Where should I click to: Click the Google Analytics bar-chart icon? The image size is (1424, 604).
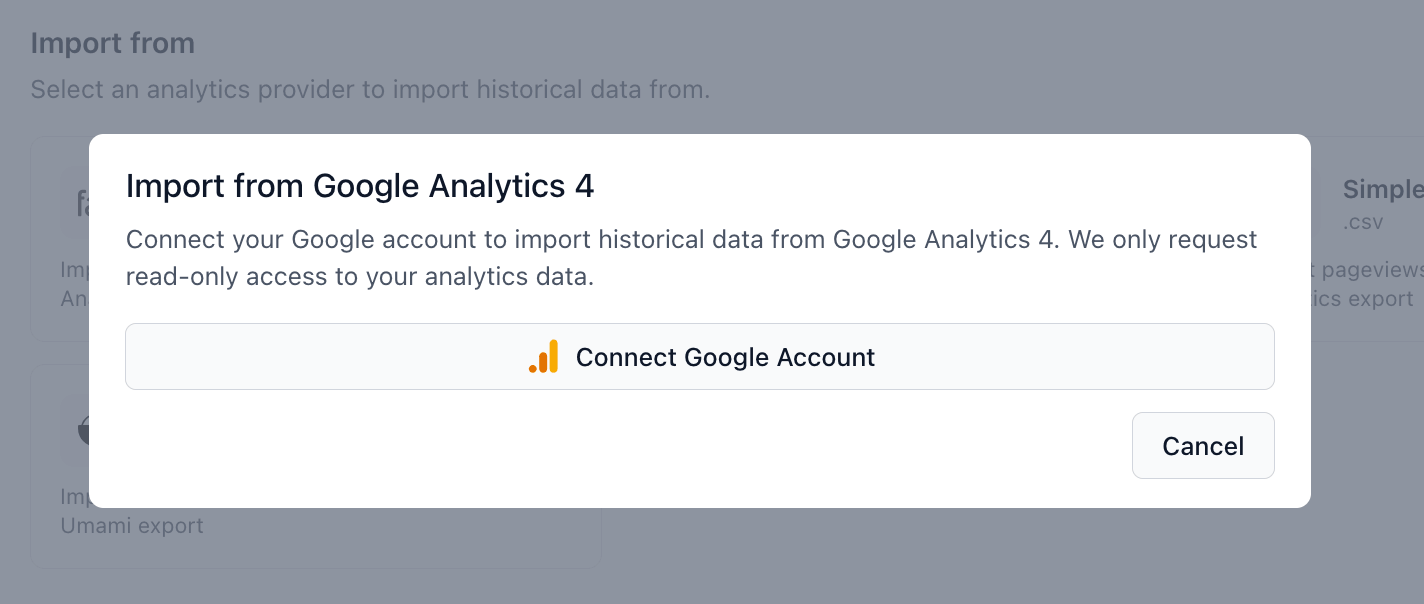click(544, 357)
